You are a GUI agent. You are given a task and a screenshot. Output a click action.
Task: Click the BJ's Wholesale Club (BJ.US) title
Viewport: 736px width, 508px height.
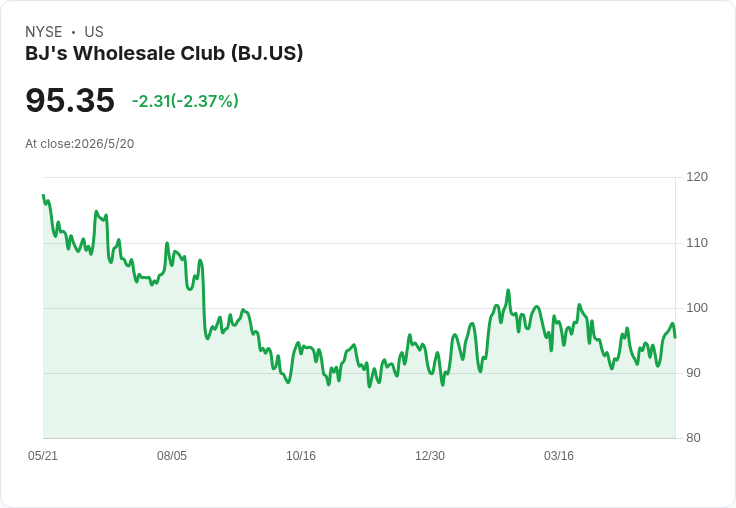click(164, 53)
